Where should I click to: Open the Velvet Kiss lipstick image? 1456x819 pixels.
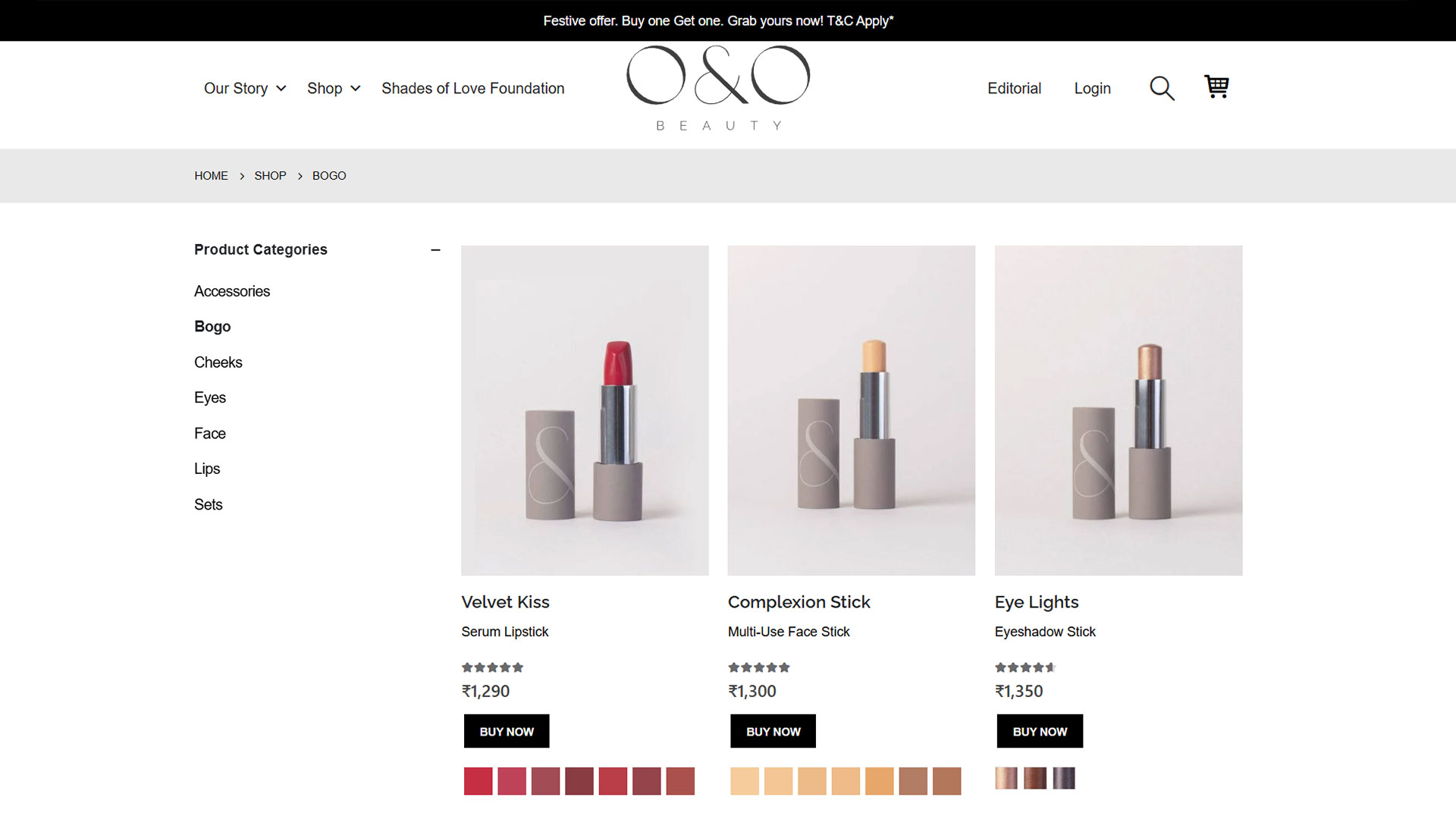click(x=585, y=410)
